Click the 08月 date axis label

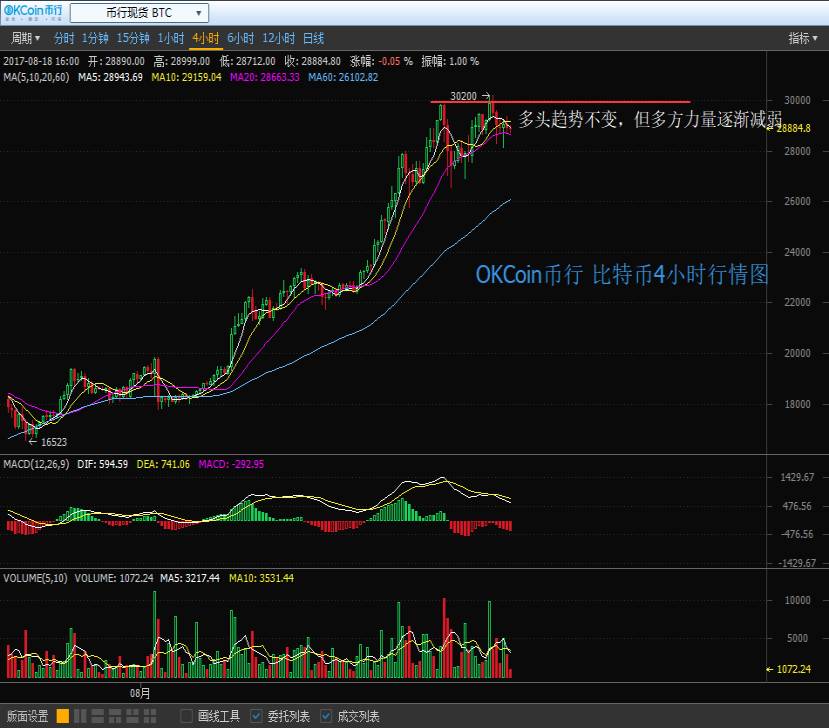pyautogui.click(x=140, y=693)
